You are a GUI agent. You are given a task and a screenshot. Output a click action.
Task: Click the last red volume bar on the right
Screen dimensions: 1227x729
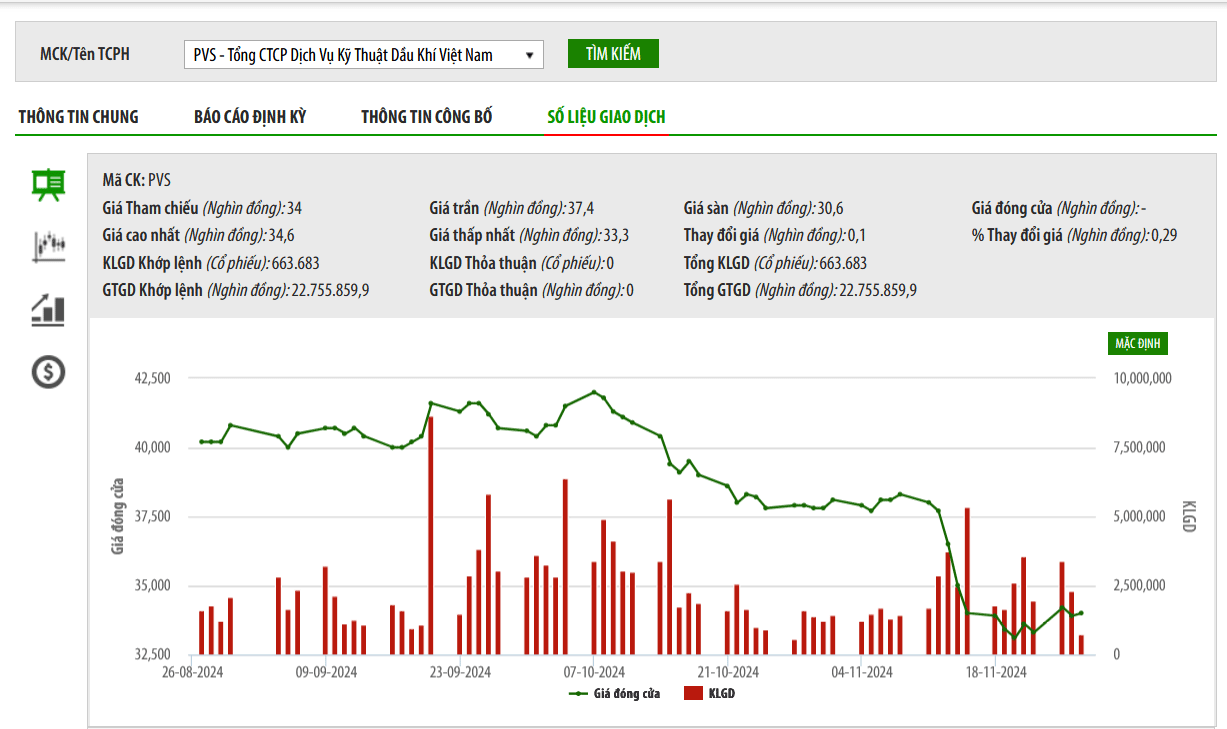1081,644
